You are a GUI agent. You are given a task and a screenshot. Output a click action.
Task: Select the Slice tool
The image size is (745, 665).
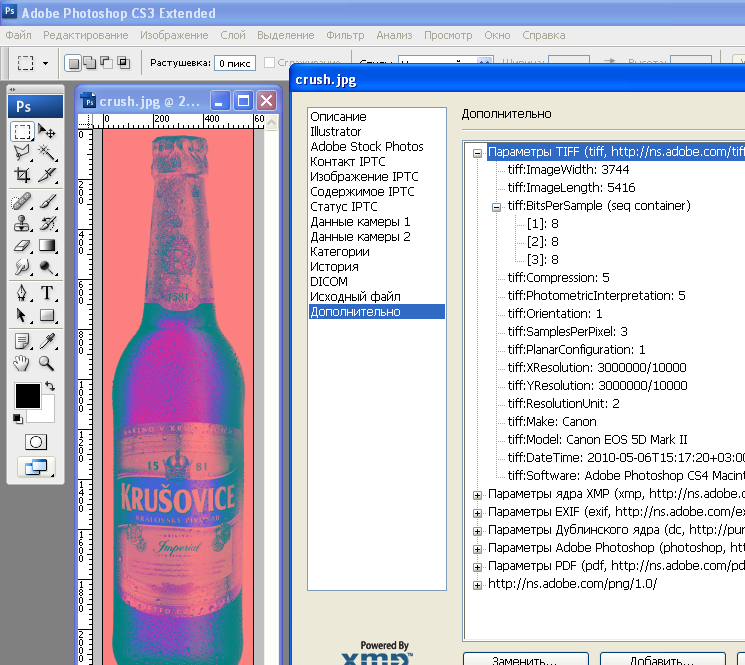tap(47, 174)
